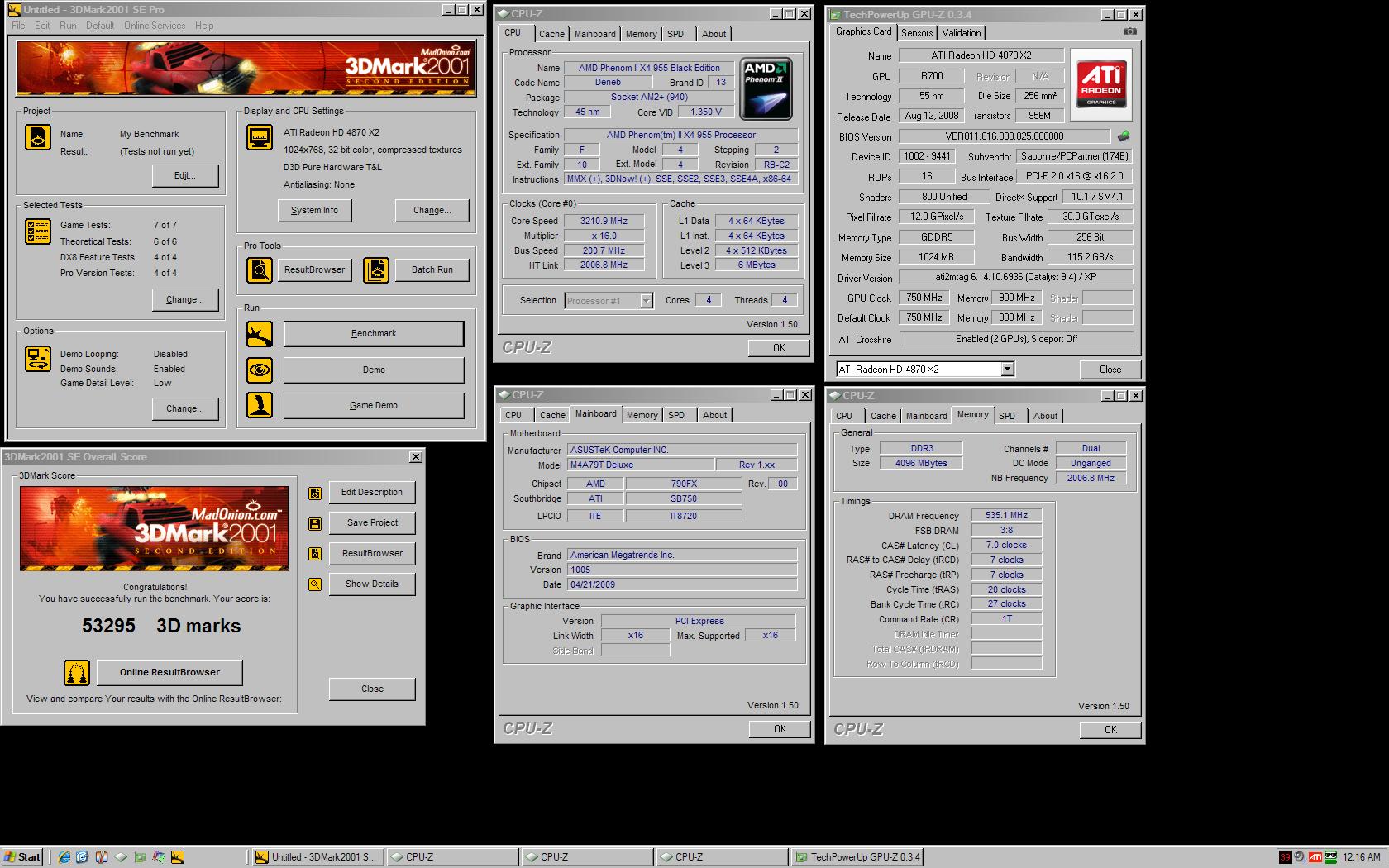
Task: Click OK in the Memory CPU-Z window
Action: coord(1110,730)
